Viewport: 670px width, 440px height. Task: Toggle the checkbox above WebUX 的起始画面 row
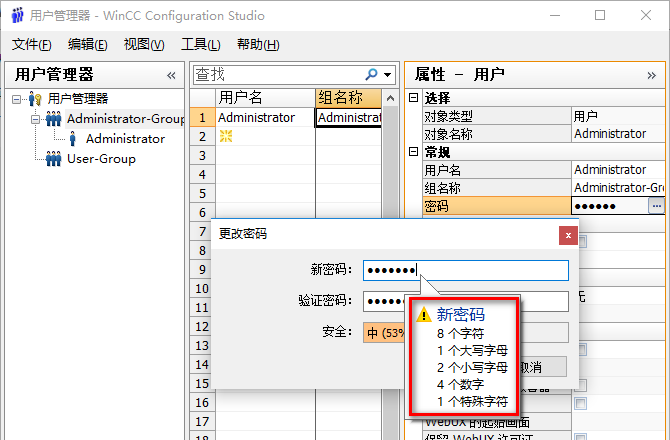(581, 403)
